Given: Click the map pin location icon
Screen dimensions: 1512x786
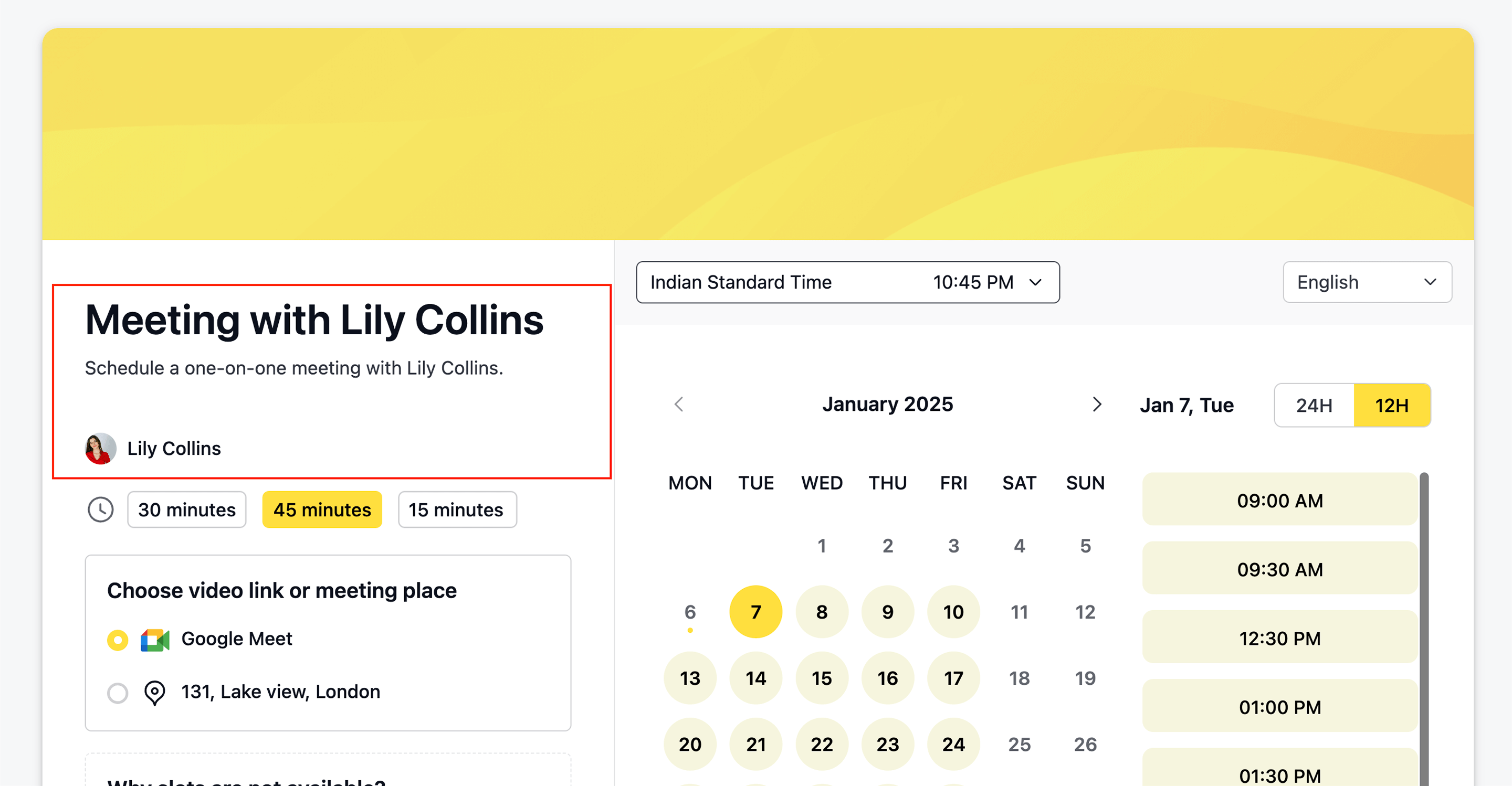Looking at the screenshot, I should click(x=155, y=692).
